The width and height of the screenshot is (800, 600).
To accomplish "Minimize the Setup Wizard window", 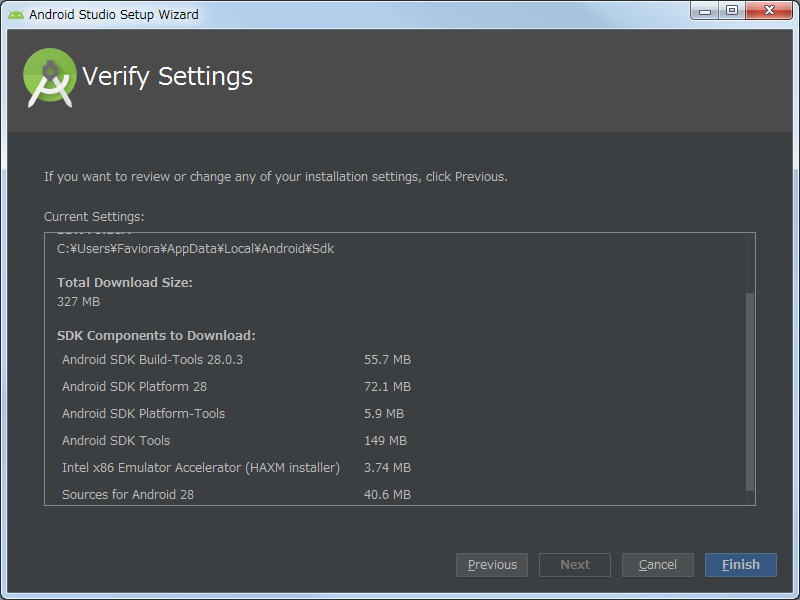I will pos(705,11).
